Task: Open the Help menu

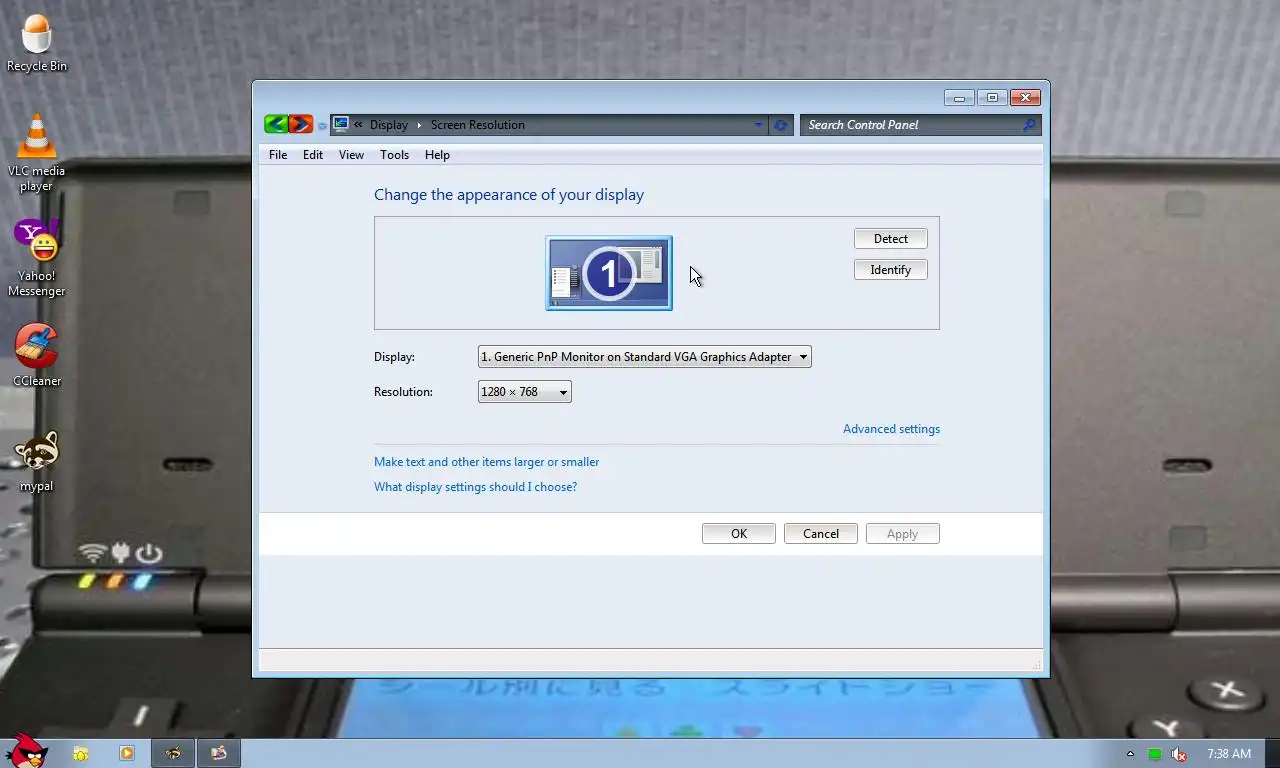Action: 437,155
